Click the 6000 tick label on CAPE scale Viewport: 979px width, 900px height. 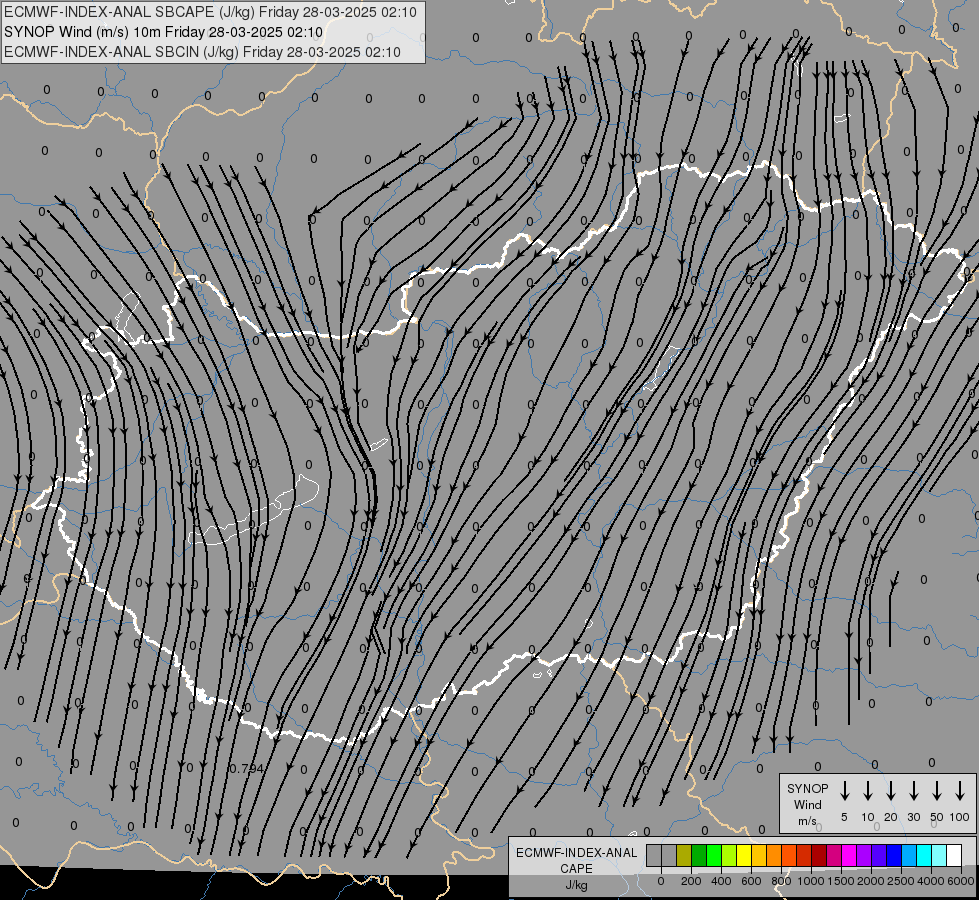pyautogui.click(x=961, y=881)
